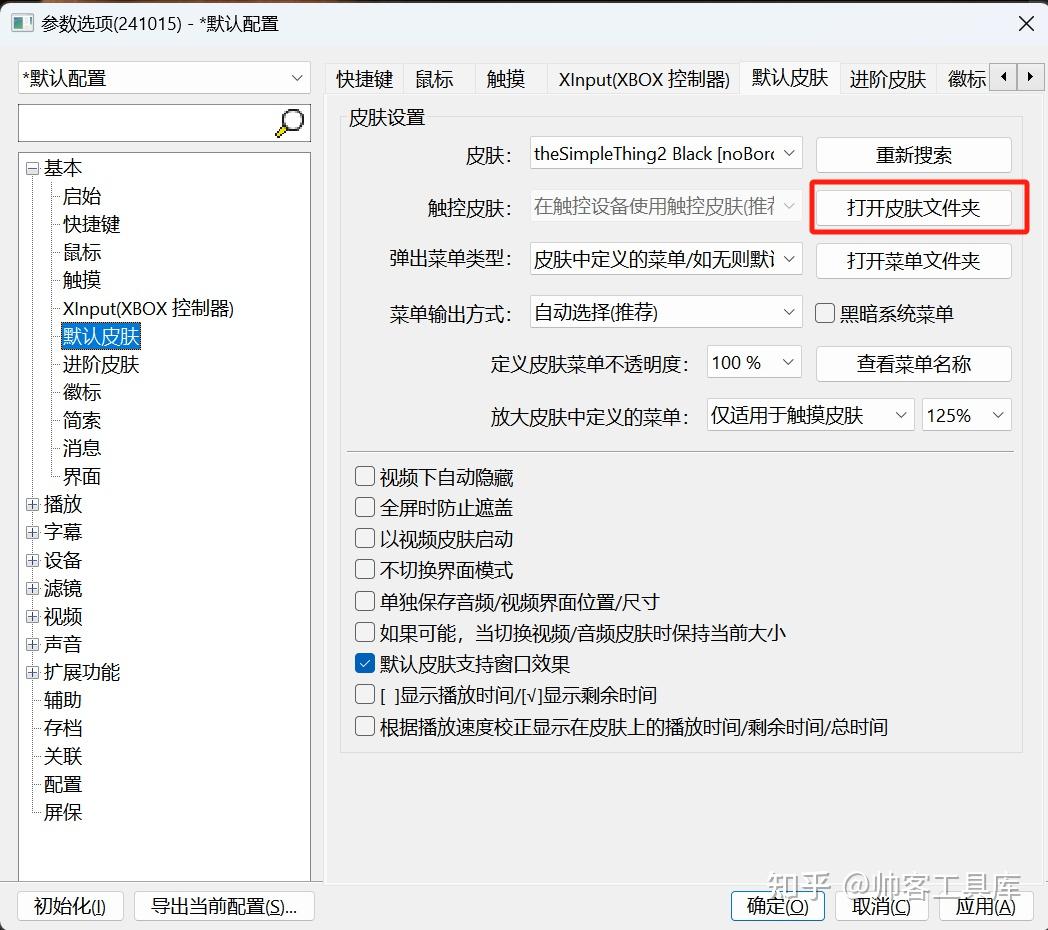Switch to the 触摸 tab

click(507, 78)
